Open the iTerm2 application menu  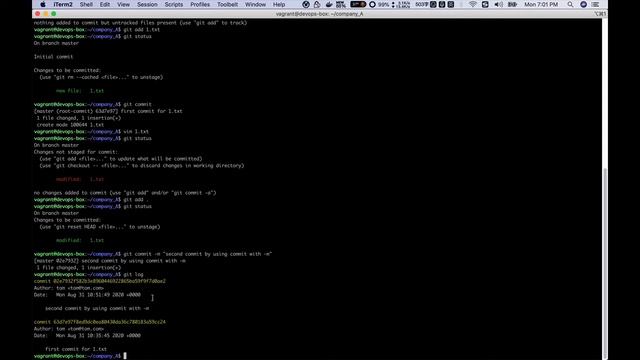tap(63, 4)
